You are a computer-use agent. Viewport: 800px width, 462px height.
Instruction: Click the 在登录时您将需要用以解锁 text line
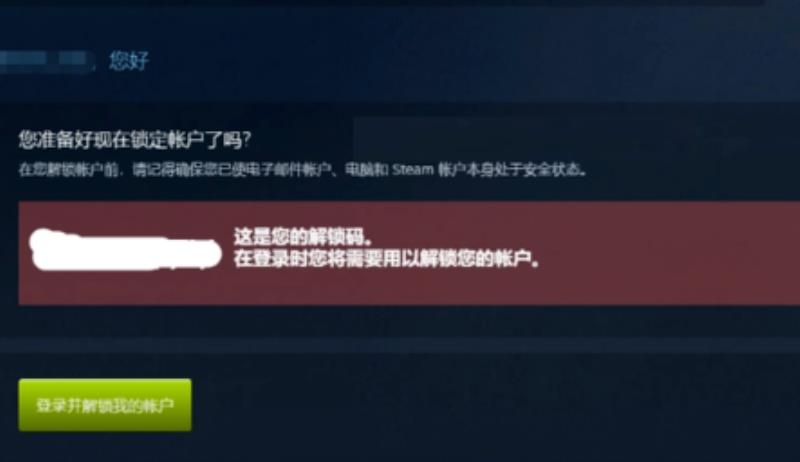[387, 259]
